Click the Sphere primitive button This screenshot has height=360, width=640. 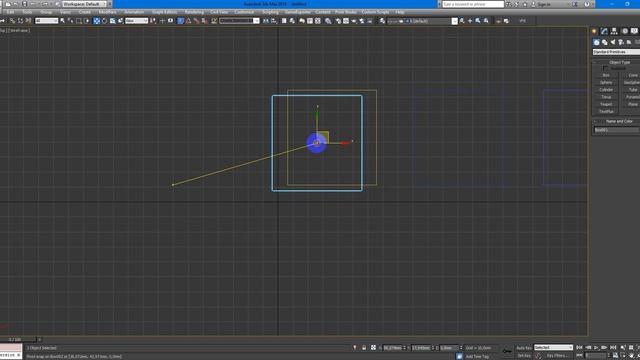pos(606,82)
